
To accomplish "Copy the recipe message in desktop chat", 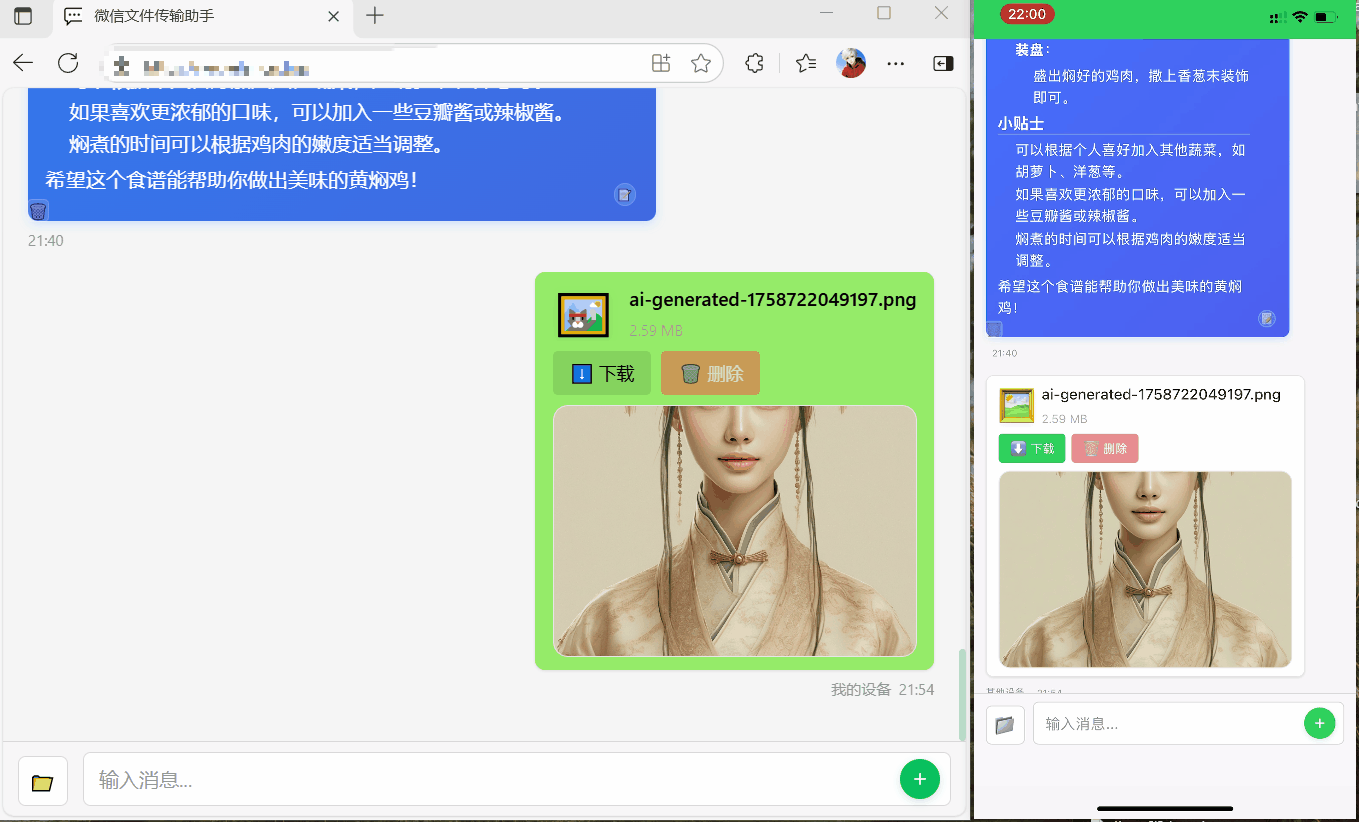I will pyautogui.click(x=624, y=195).
